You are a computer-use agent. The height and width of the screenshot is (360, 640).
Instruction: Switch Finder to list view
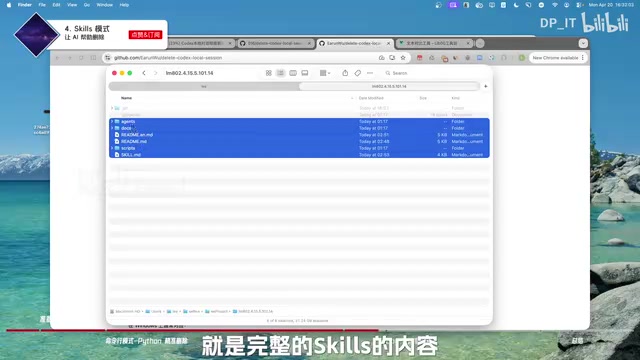[x=280, y=73]
